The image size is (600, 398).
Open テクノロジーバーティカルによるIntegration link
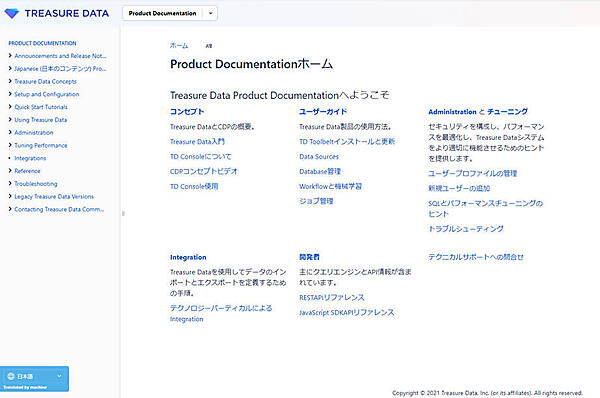pyautogui.click(x=221, y=313)
